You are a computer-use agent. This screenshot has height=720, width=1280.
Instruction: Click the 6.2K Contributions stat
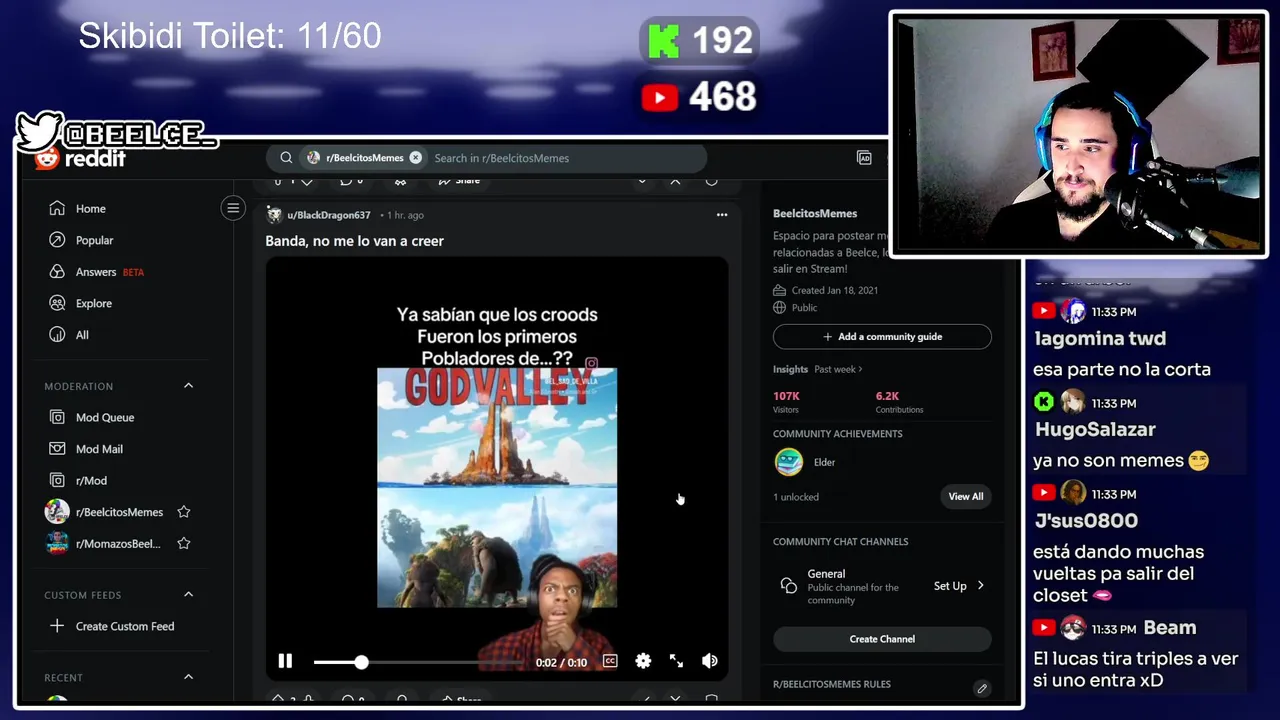tap(899, 402)
